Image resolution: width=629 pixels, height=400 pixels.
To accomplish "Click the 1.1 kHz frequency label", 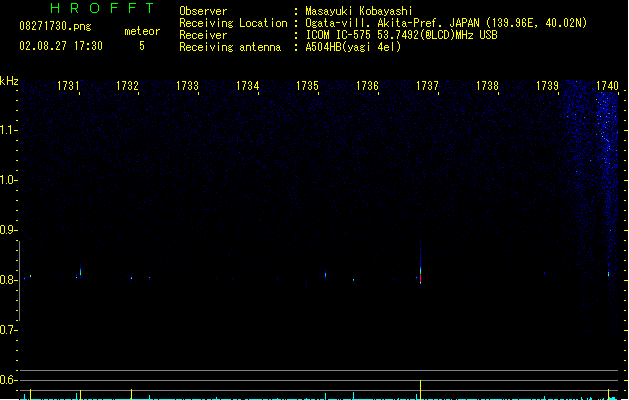I will (x=8, y=130).
